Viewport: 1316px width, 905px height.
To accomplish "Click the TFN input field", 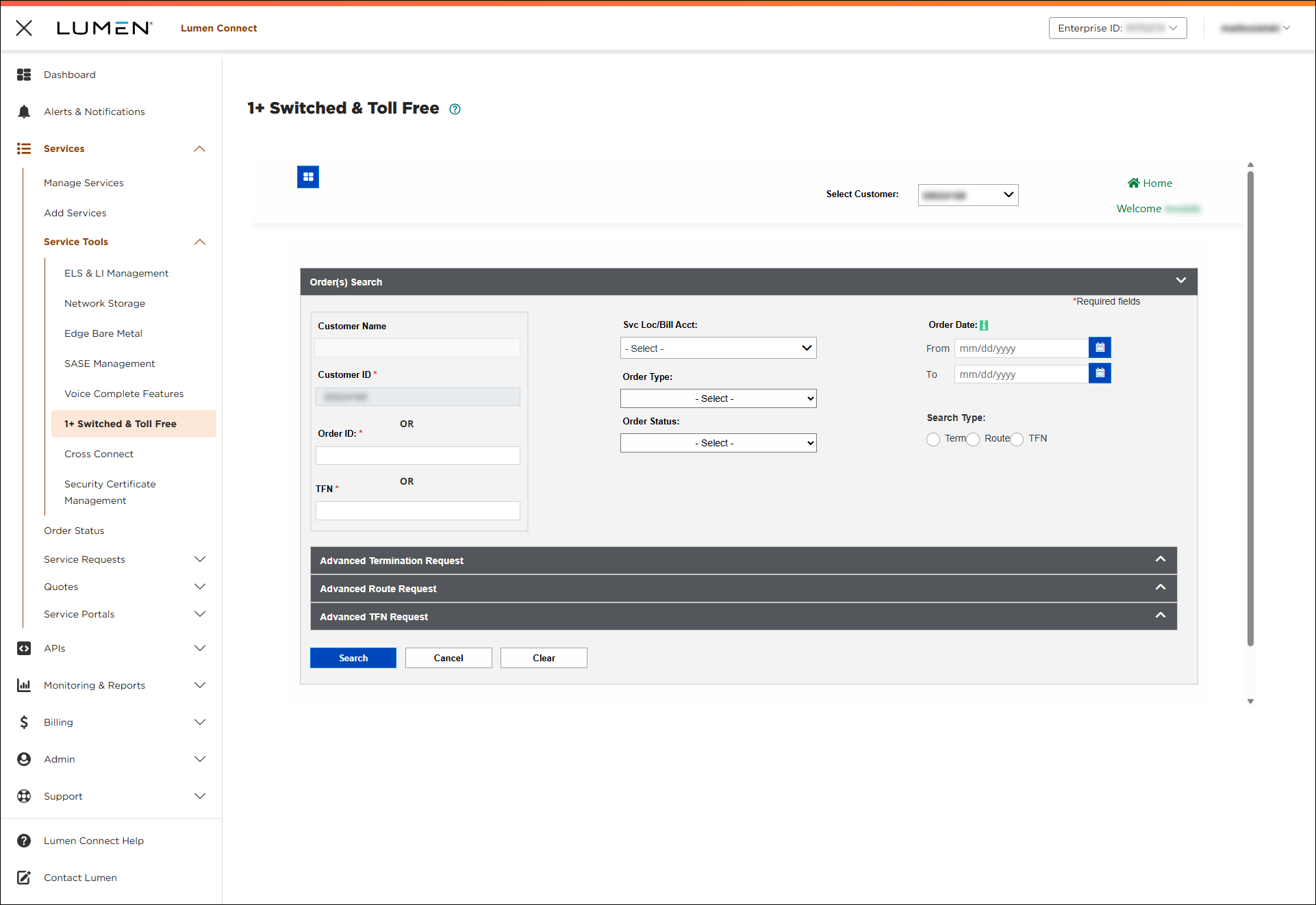I will 418,511.
